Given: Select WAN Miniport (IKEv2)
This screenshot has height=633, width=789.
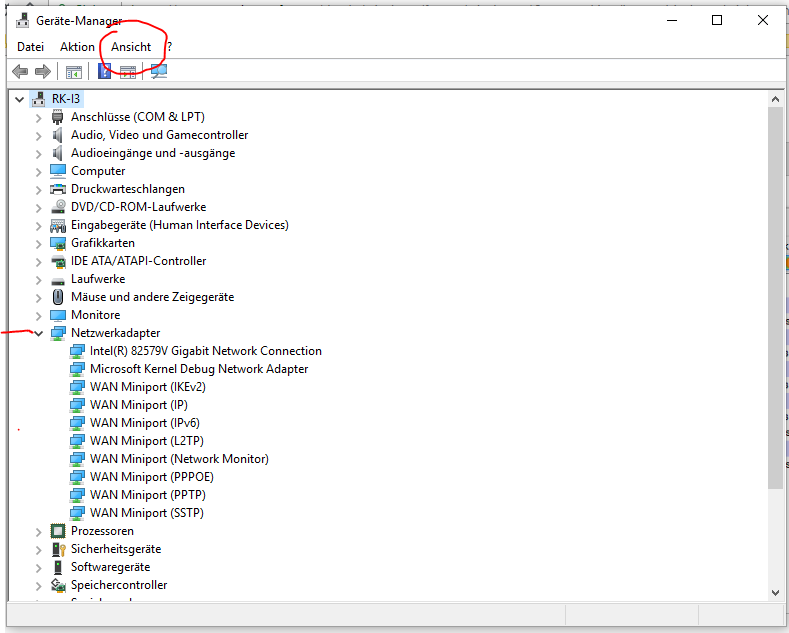Looking at the screenshot, I should click(147, 387).
